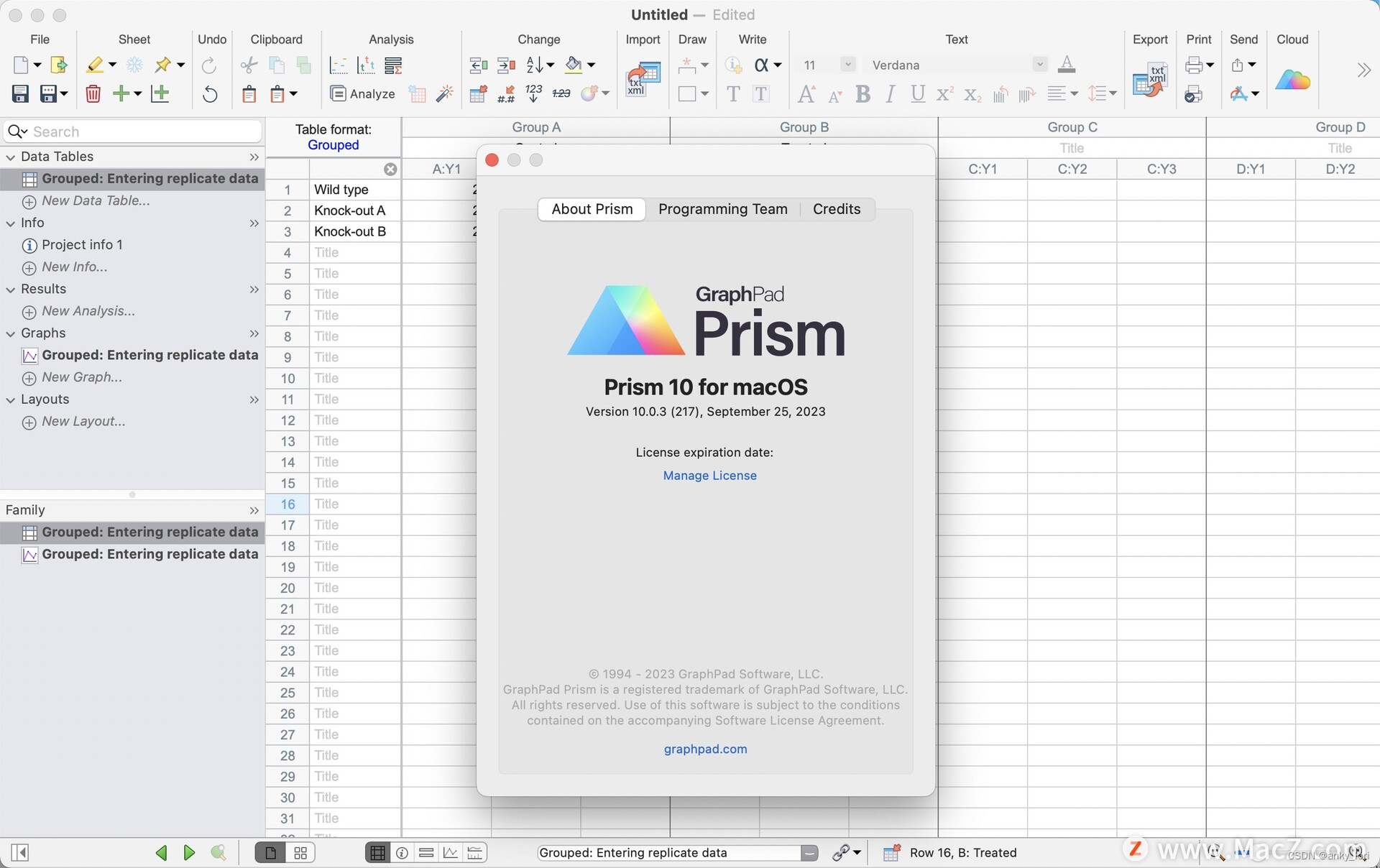Click the Manage License link

coord(709,475)
